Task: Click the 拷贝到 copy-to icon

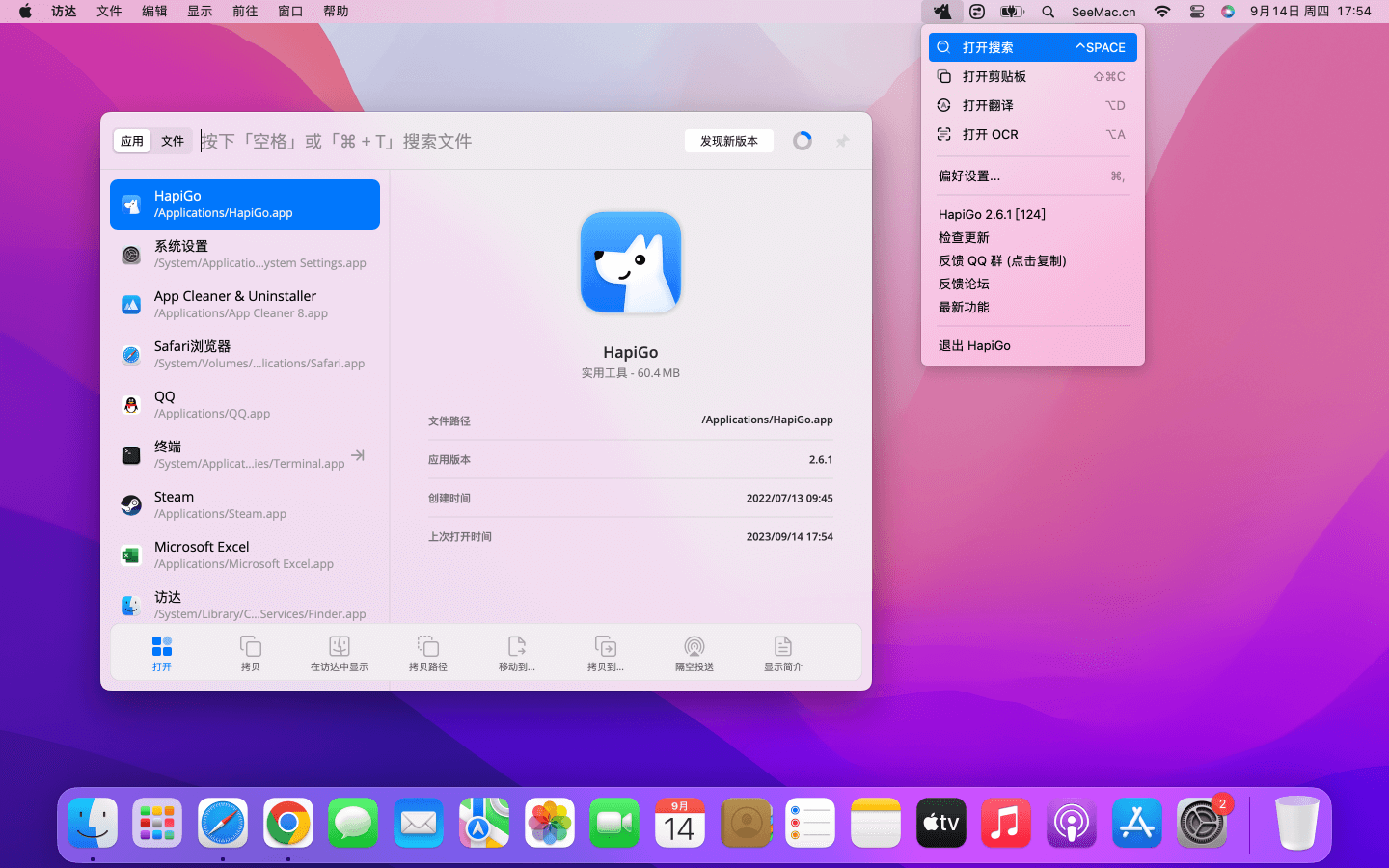Action: click(605, 647)
